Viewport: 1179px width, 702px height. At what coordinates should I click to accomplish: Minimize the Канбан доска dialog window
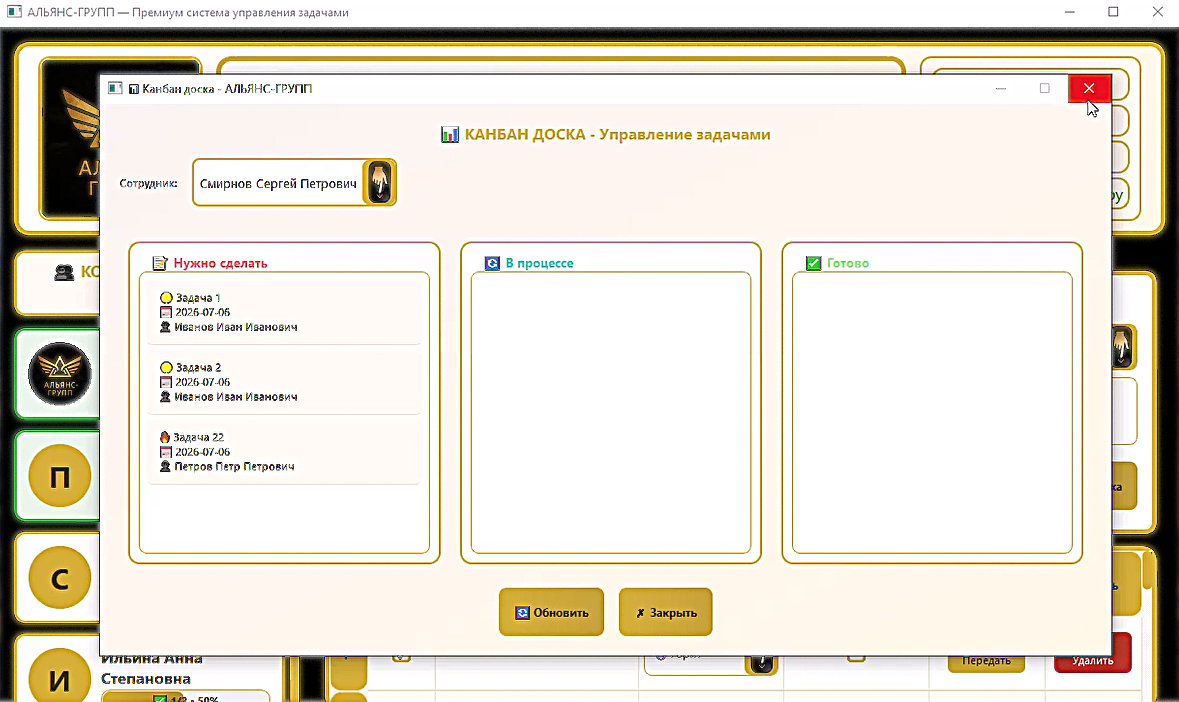1000,88
